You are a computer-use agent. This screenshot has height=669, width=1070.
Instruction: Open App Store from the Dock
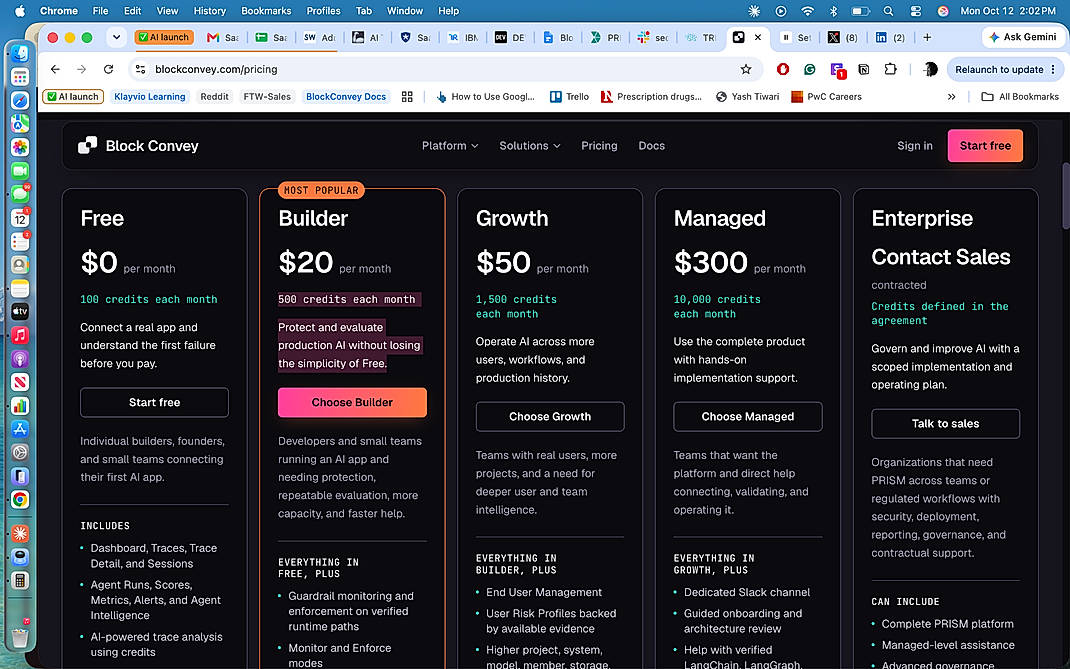(20, 429)
